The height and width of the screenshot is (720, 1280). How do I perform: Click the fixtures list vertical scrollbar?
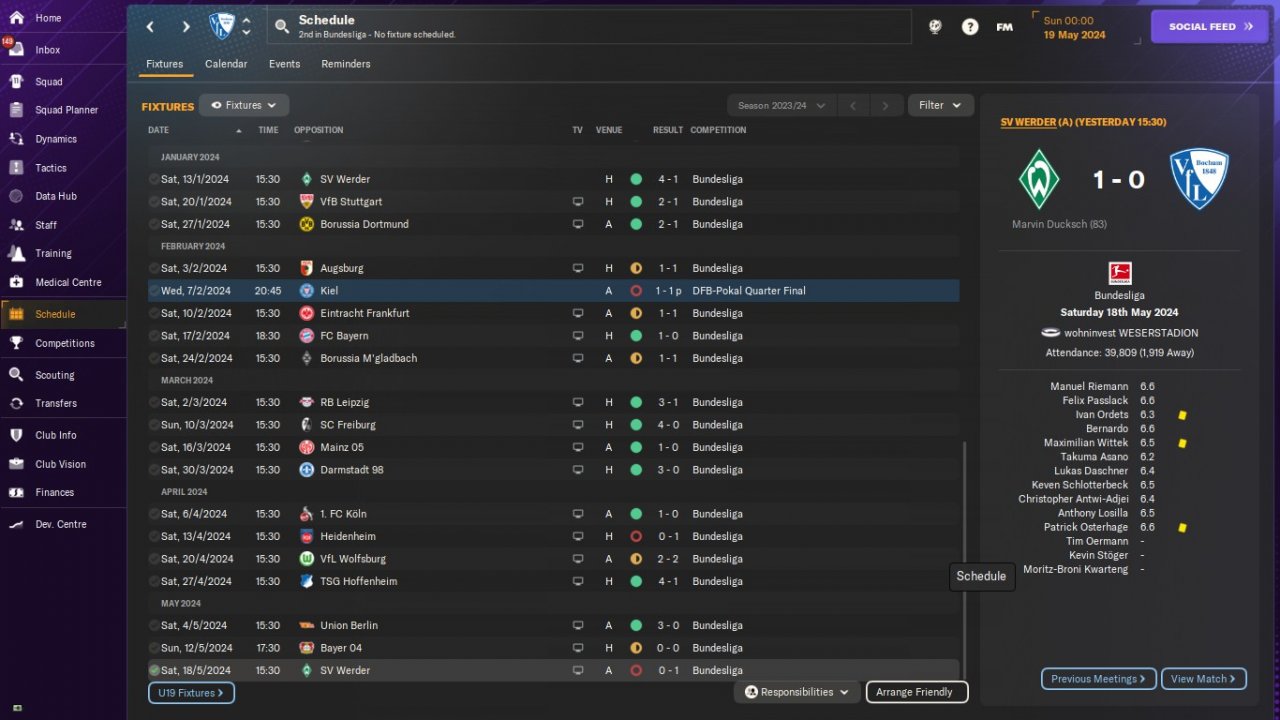(965, 560)
